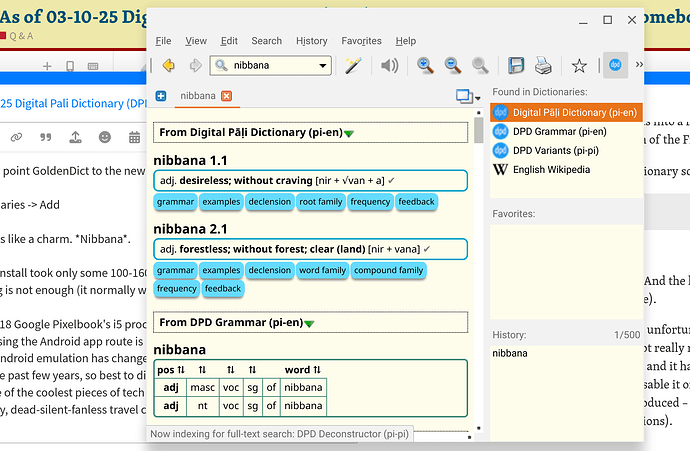Click the blue dpd toolbar icon
Image resolution: width=690 pixels, height=451 pixels.
[x=615, y=65]
